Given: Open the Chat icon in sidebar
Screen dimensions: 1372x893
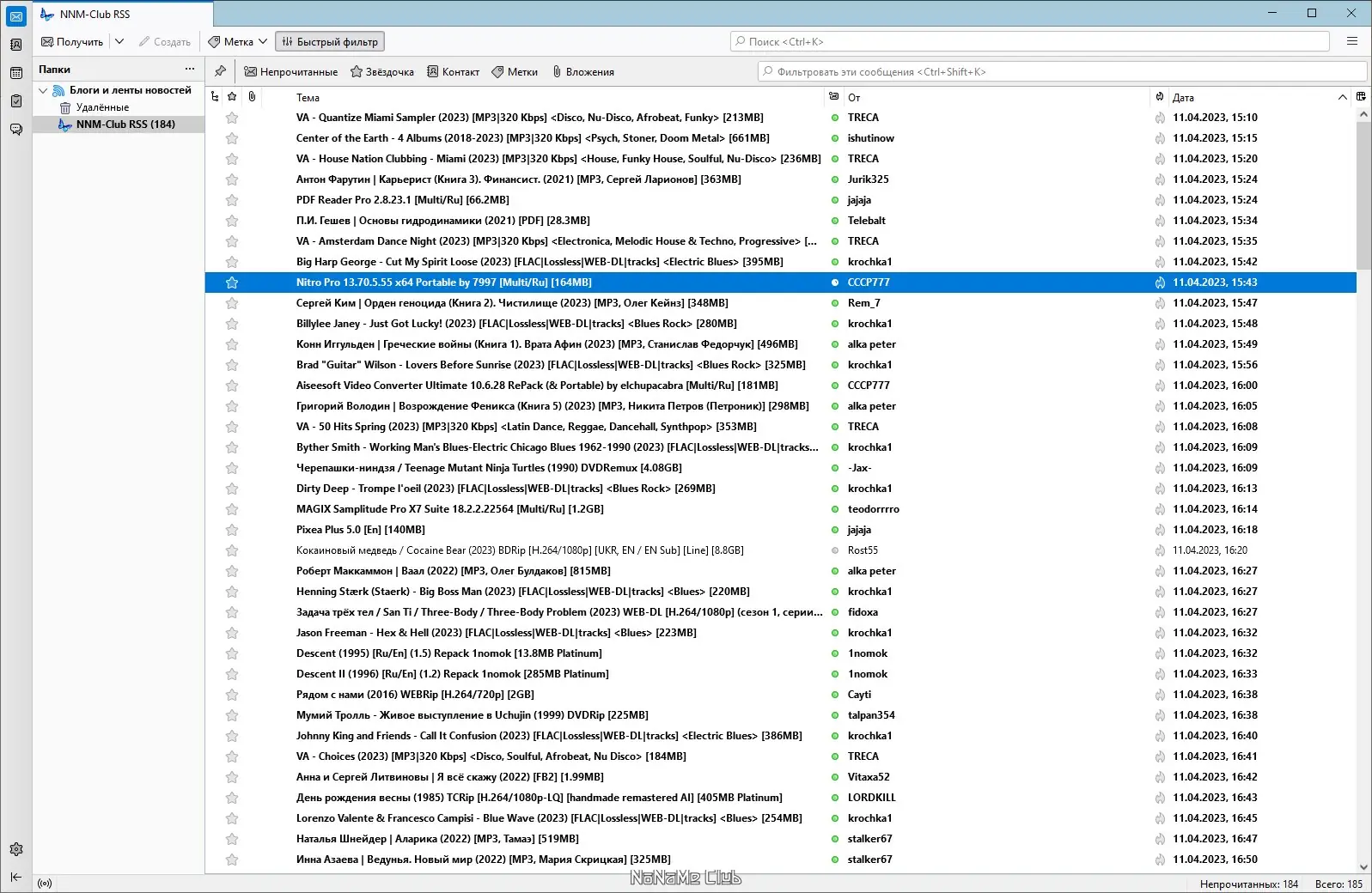Looking at the screenshot, I should 15,130.
